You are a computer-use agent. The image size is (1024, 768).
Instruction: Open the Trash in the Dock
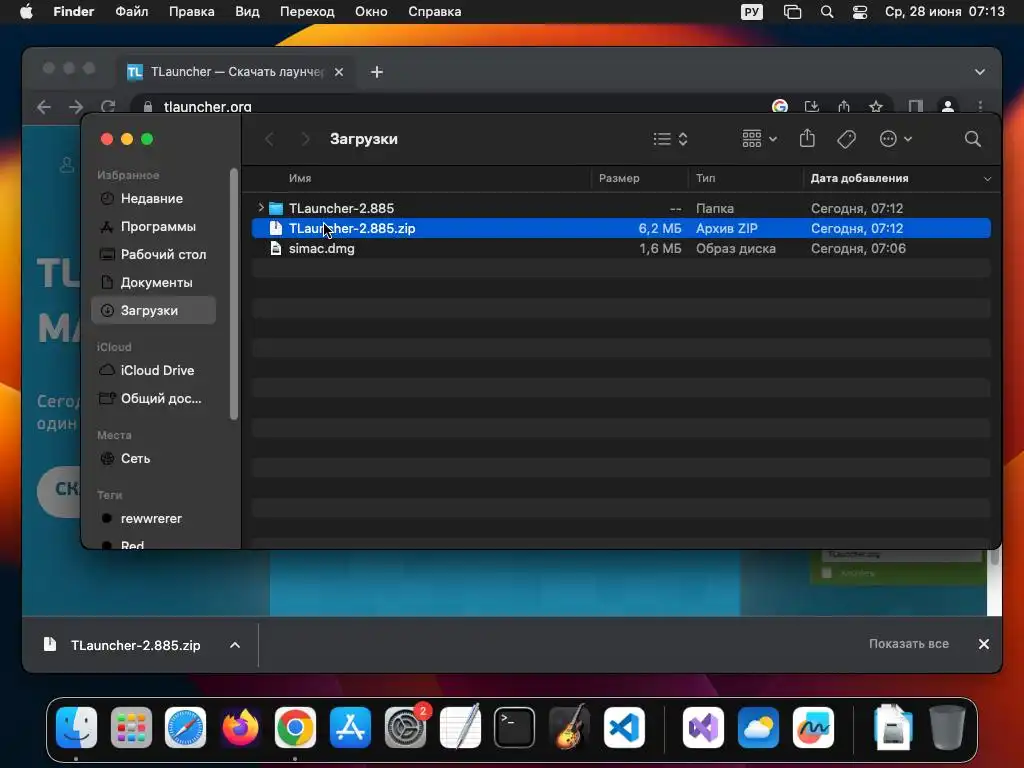point(947,727)
